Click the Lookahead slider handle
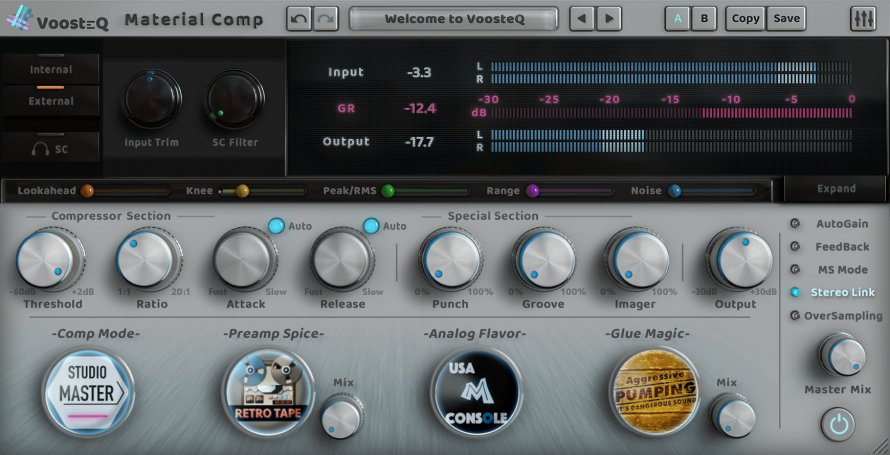 coord(87,190)
